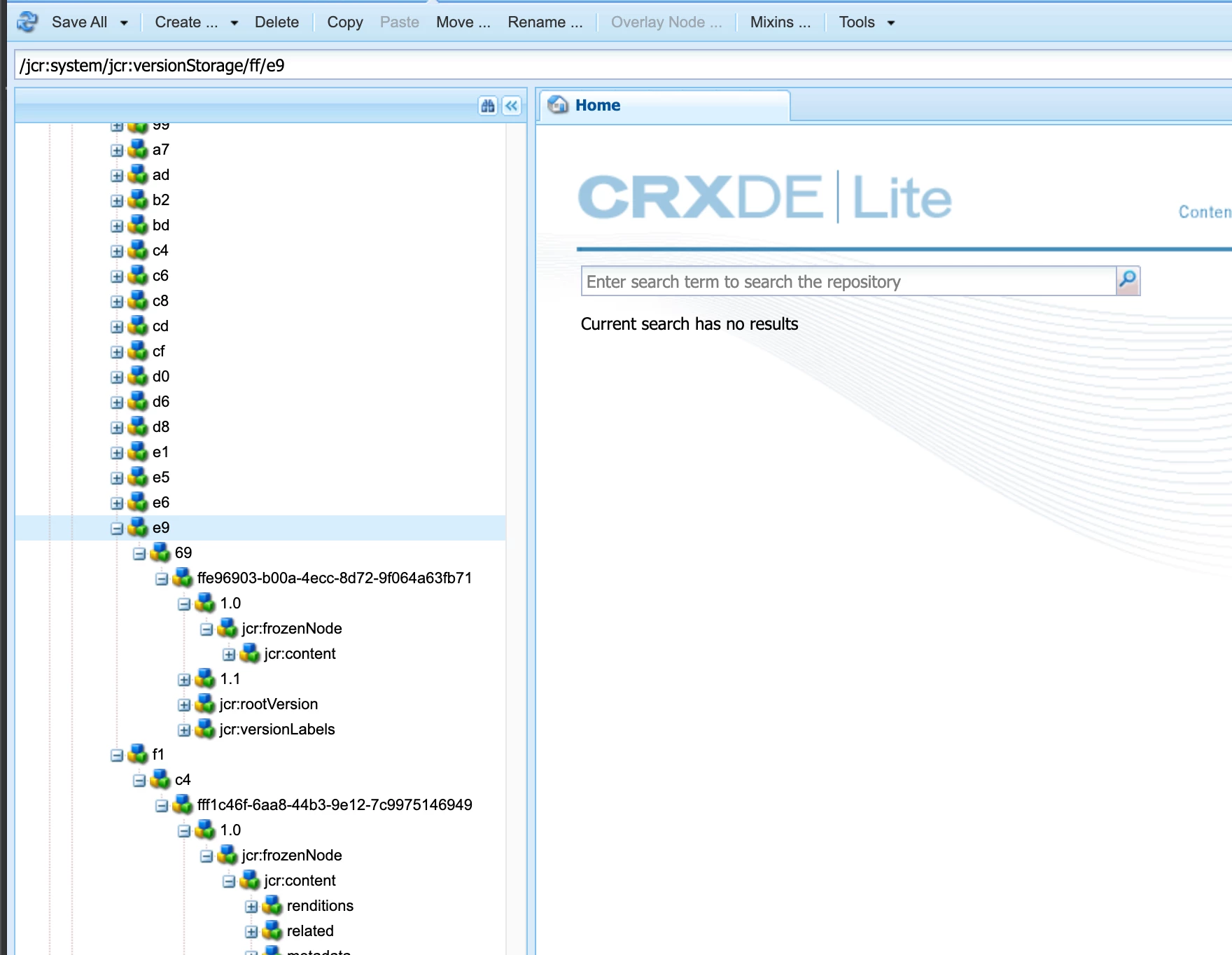Click the Create ... button
1232x955 pixels.
tap(186, 22)
